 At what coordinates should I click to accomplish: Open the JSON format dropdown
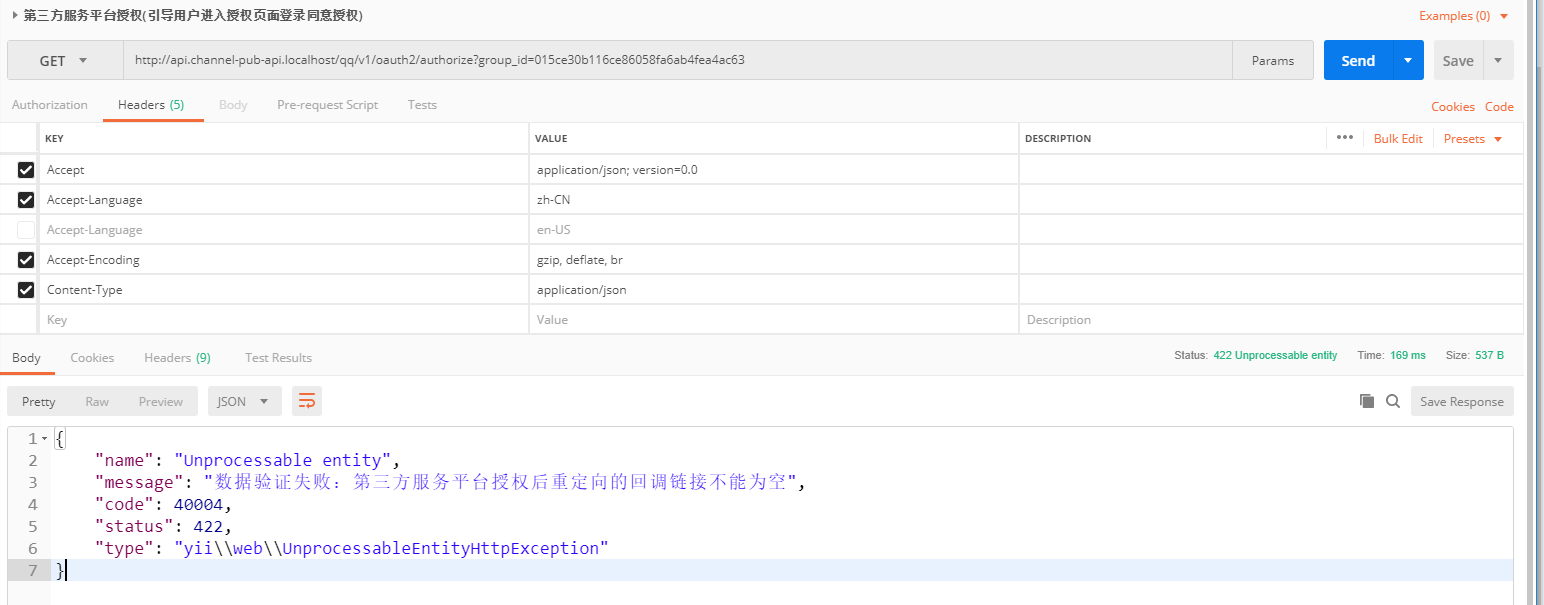coord(244,401)
